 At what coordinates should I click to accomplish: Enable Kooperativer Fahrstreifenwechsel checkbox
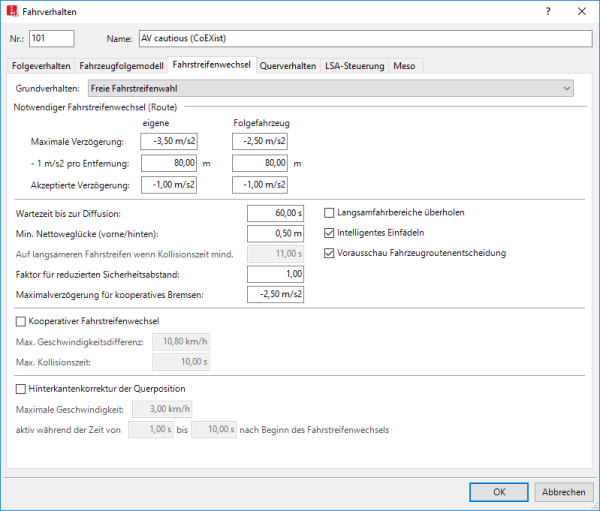pos(22,321)
